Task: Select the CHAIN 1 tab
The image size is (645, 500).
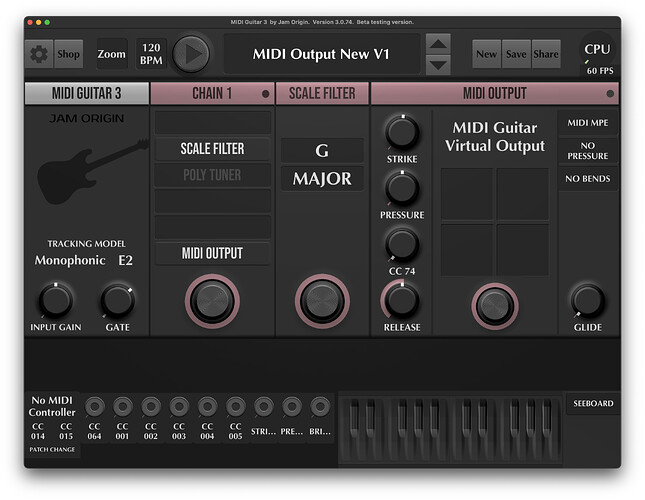Action: (x=212, y=93)
